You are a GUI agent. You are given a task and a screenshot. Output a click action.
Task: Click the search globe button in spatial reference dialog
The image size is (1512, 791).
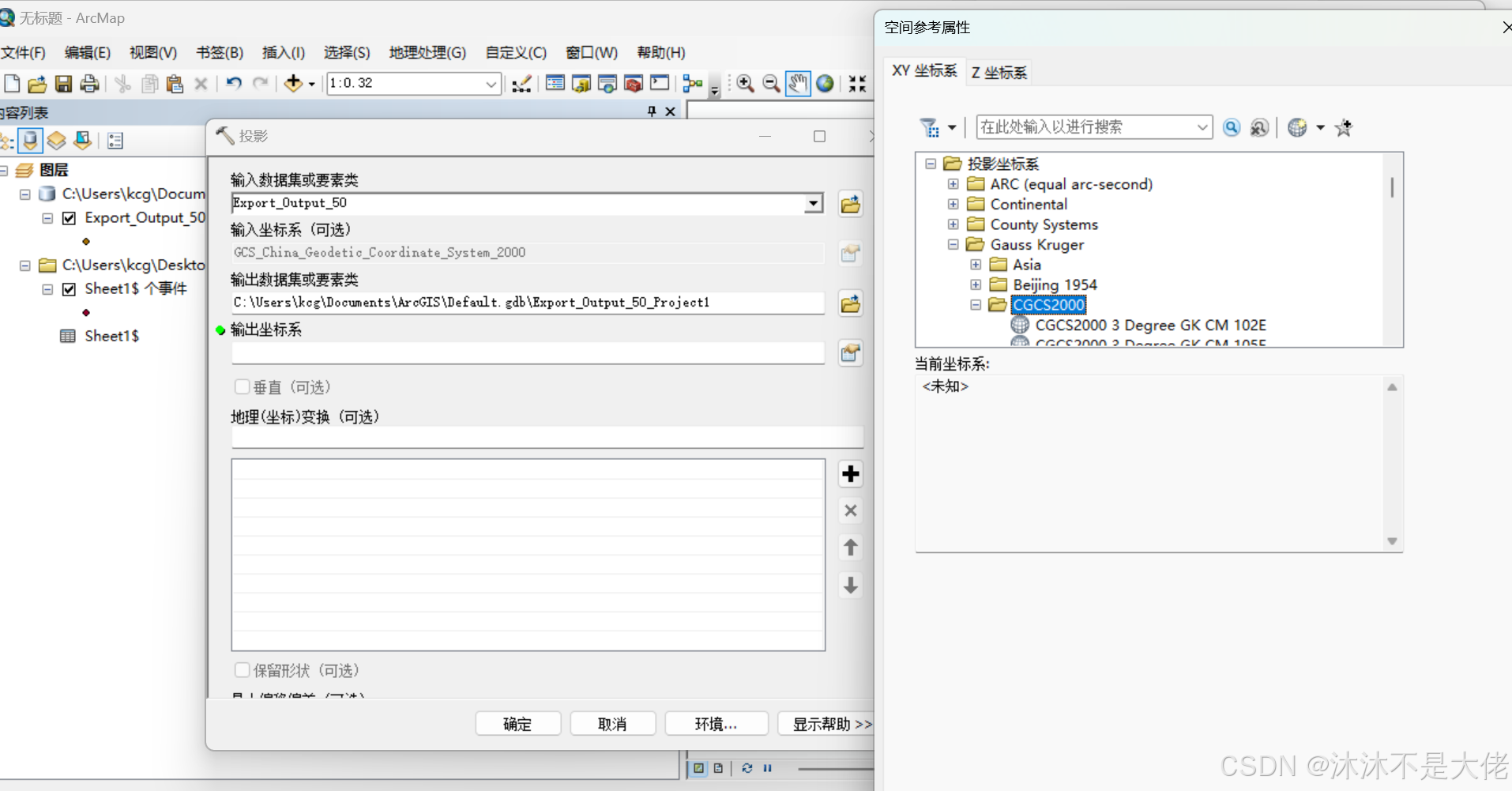(x=1299, y=127)
